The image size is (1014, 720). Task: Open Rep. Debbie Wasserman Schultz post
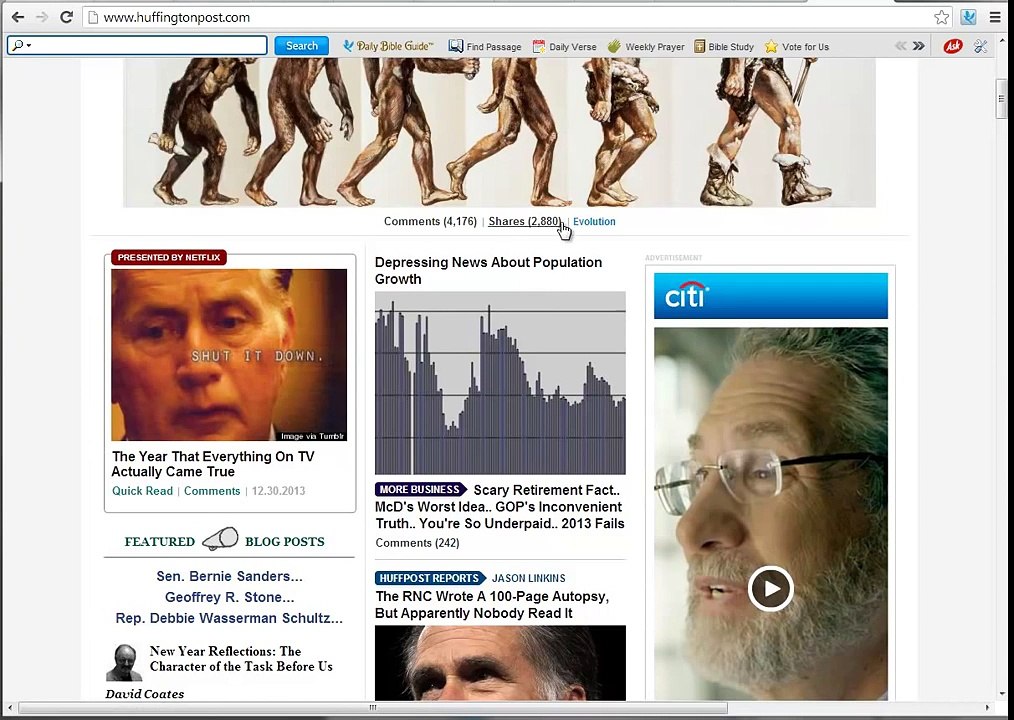click(229, 618)
